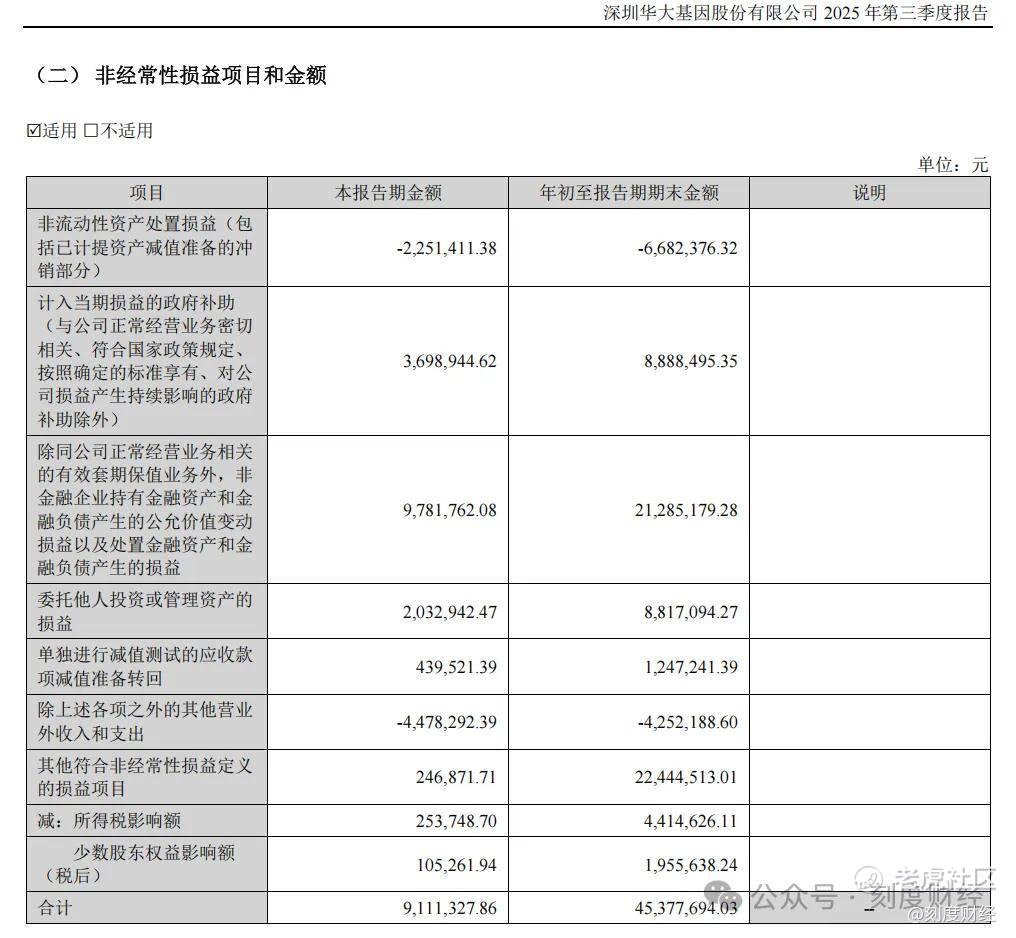Click the value 8,817,094.27
Image resolution: width=1016 pixels, height=938 pixels.
coord(691,612)
